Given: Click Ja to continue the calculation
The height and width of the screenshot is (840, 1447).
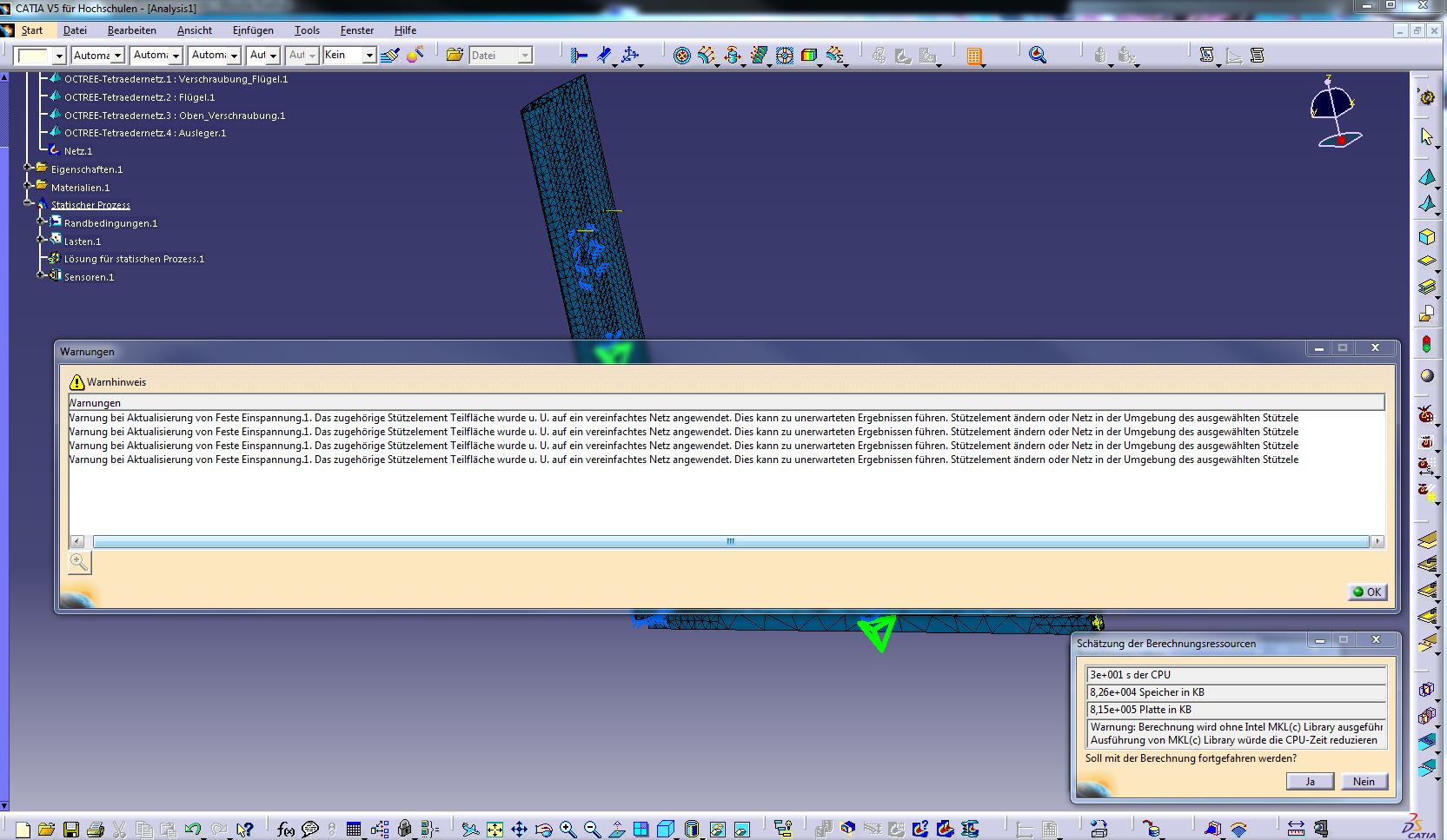Looking at the screenshot, I should point(1310,781).
